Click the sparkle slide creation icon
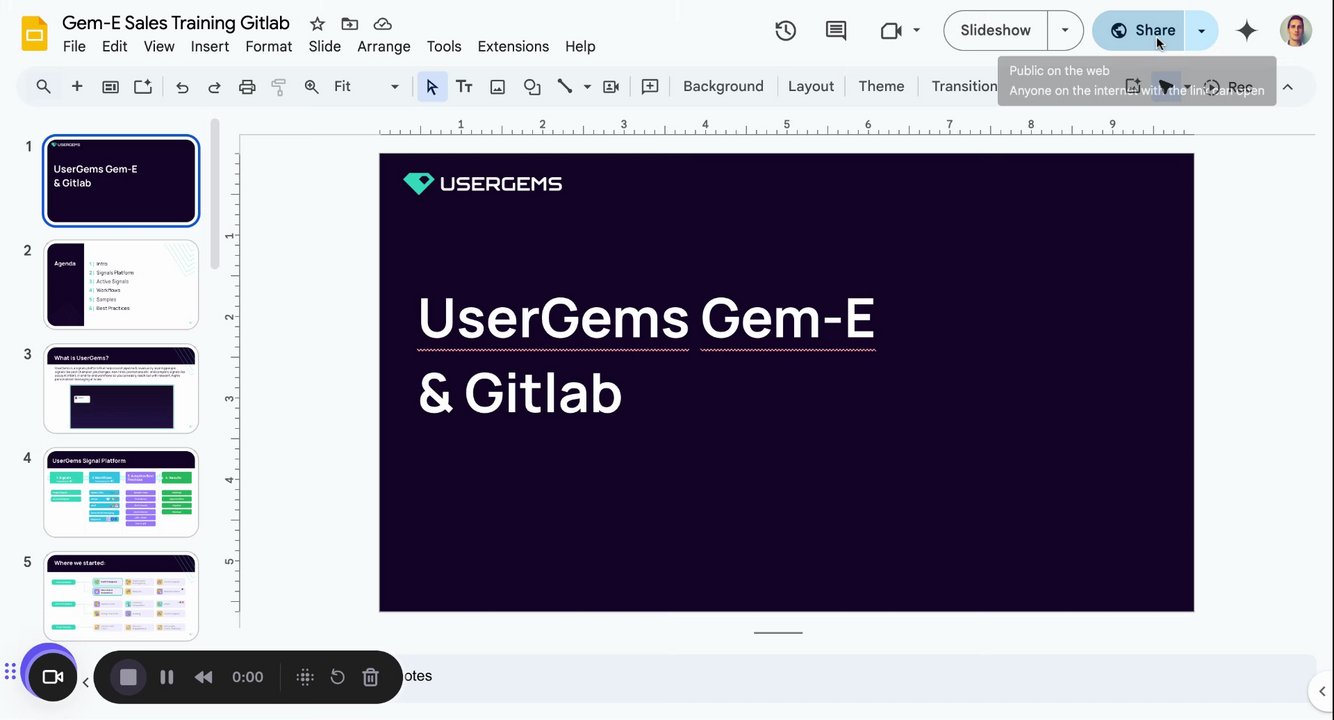This screenshot has height=720, width=1334. [143, 87]
